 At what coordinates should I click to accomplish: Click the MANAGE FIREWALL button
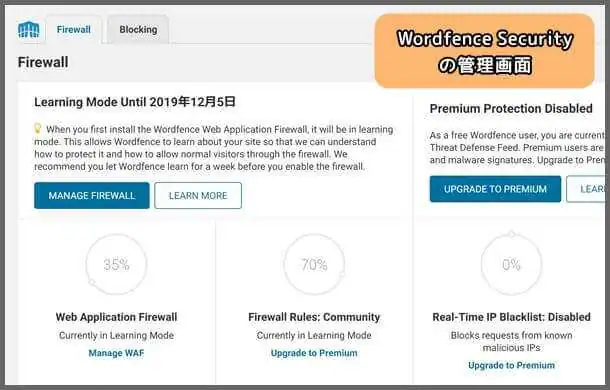click(92, 195)
